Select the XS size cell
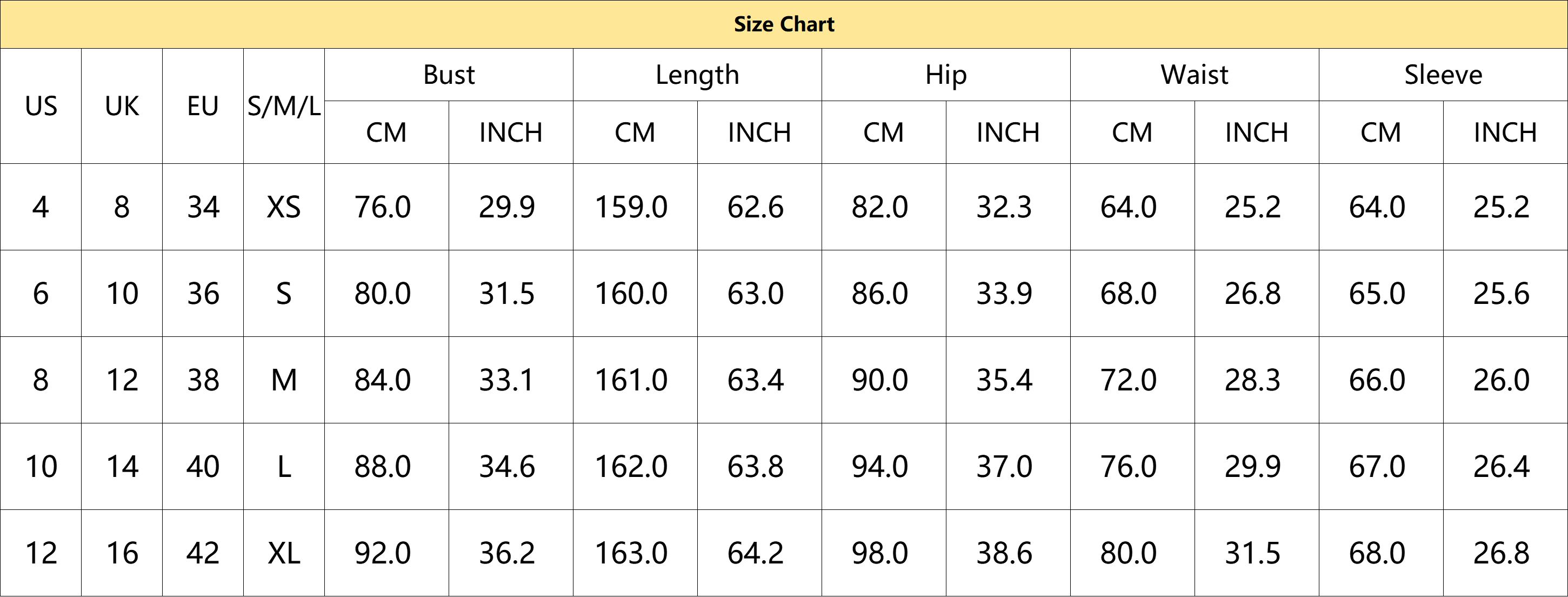This screenshot has height=597, width=1568. tap(284, 207)
